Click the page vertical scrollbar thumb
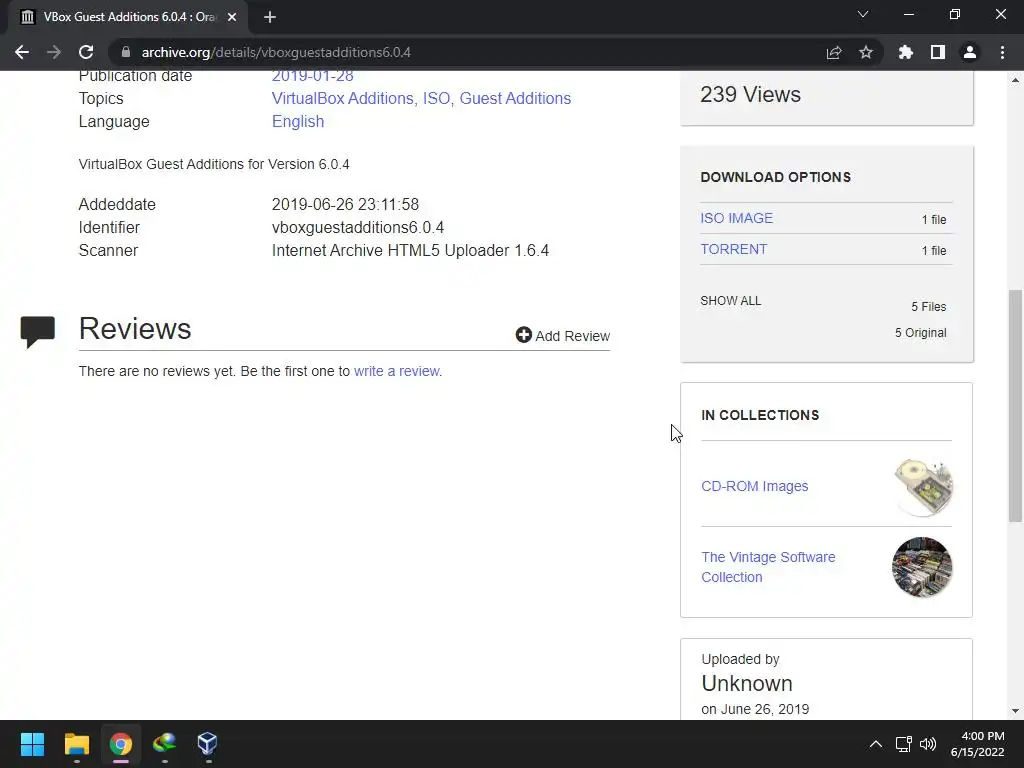 coord(1015,406)
